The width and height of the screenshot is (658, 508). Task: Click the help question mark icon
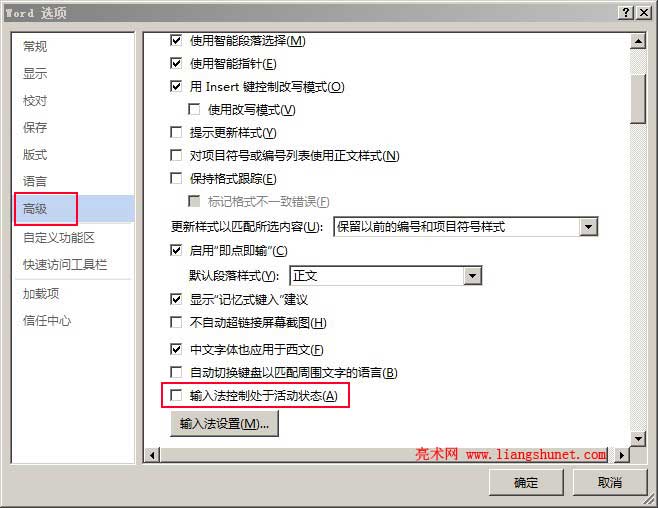(626, 13)
